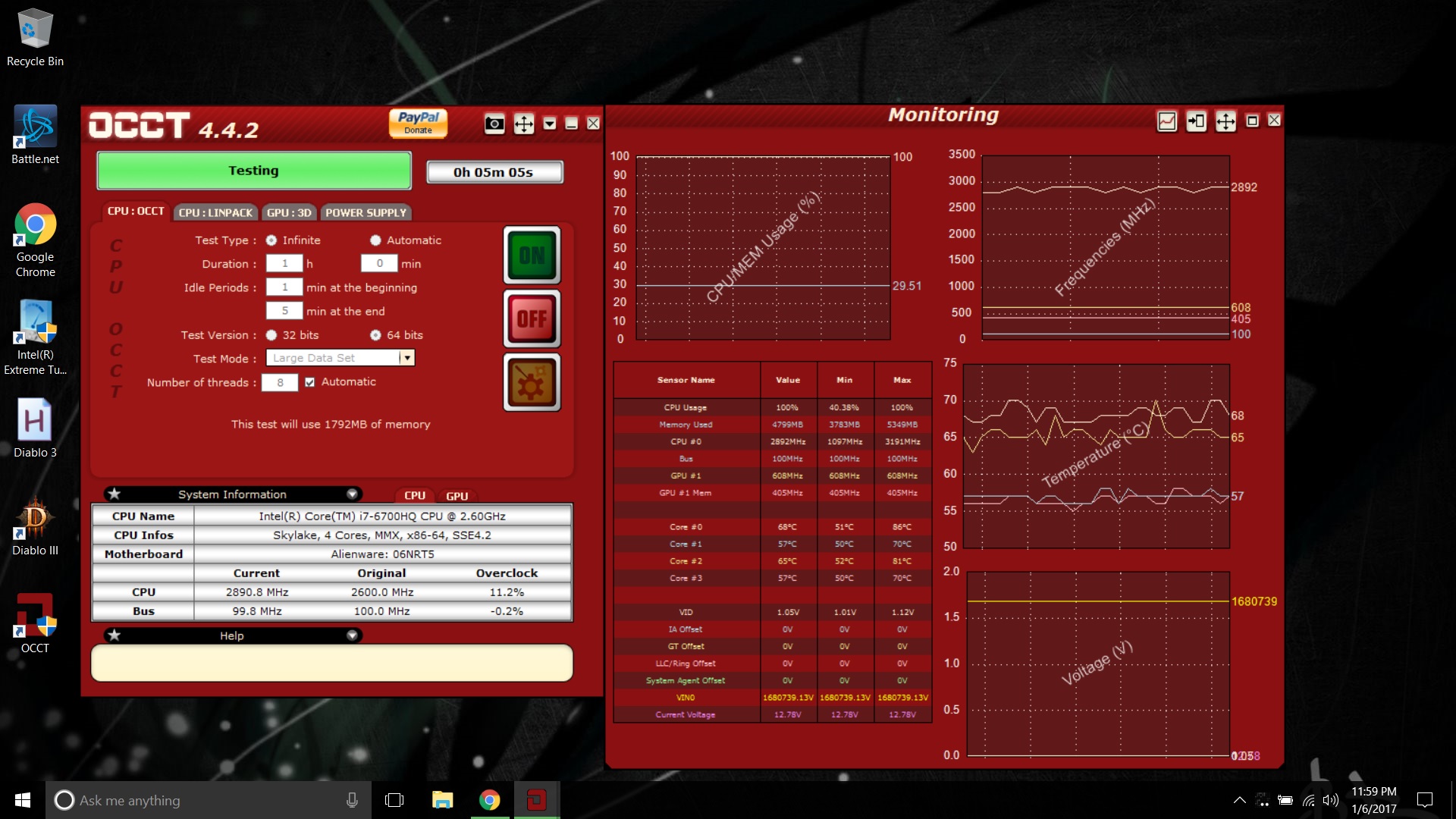Open File Explorer from the taskbar
Image resolution: width=1456 pixels, height=819 pixels.
click(442, 800)
